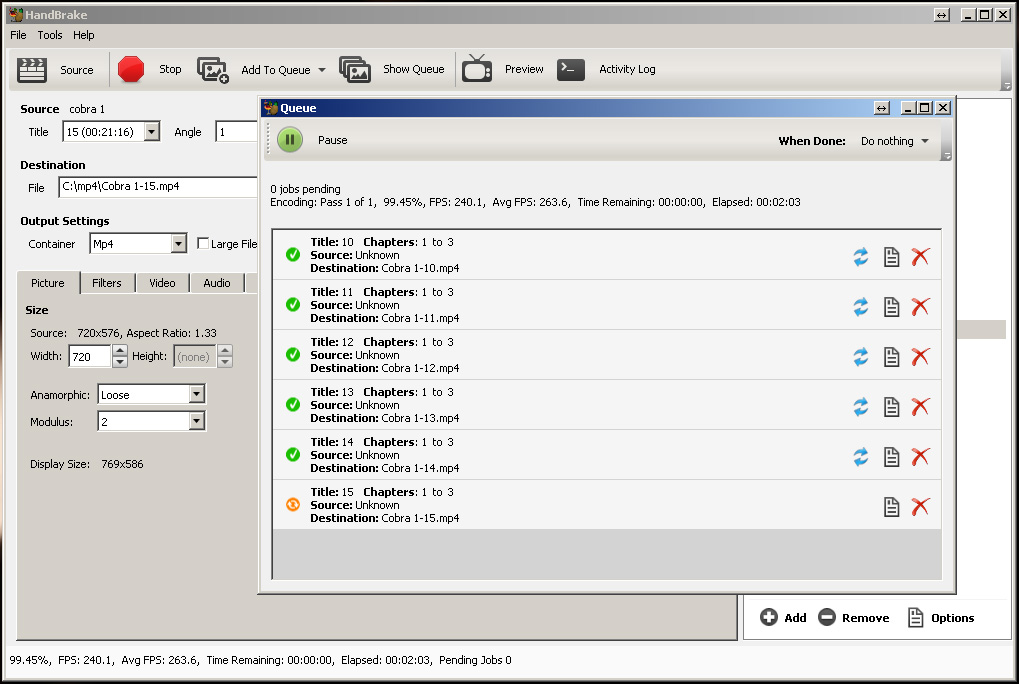Delete job Cobra 1-12.mp4 with red X
The height and width of the screenshot is (684, 1019).
pyautogui.click(x=920, y=357)
